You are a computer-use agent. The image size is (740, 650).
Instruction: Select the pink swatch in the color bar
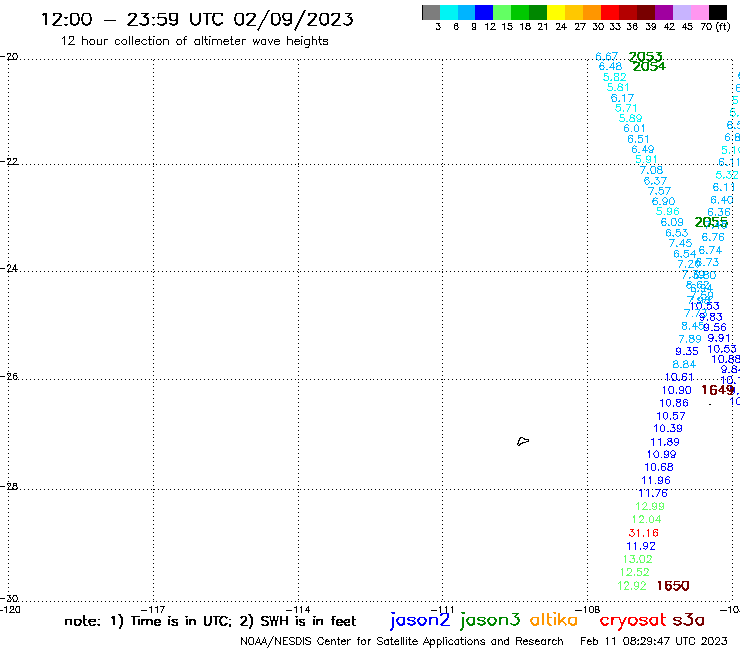coord(700,12)
